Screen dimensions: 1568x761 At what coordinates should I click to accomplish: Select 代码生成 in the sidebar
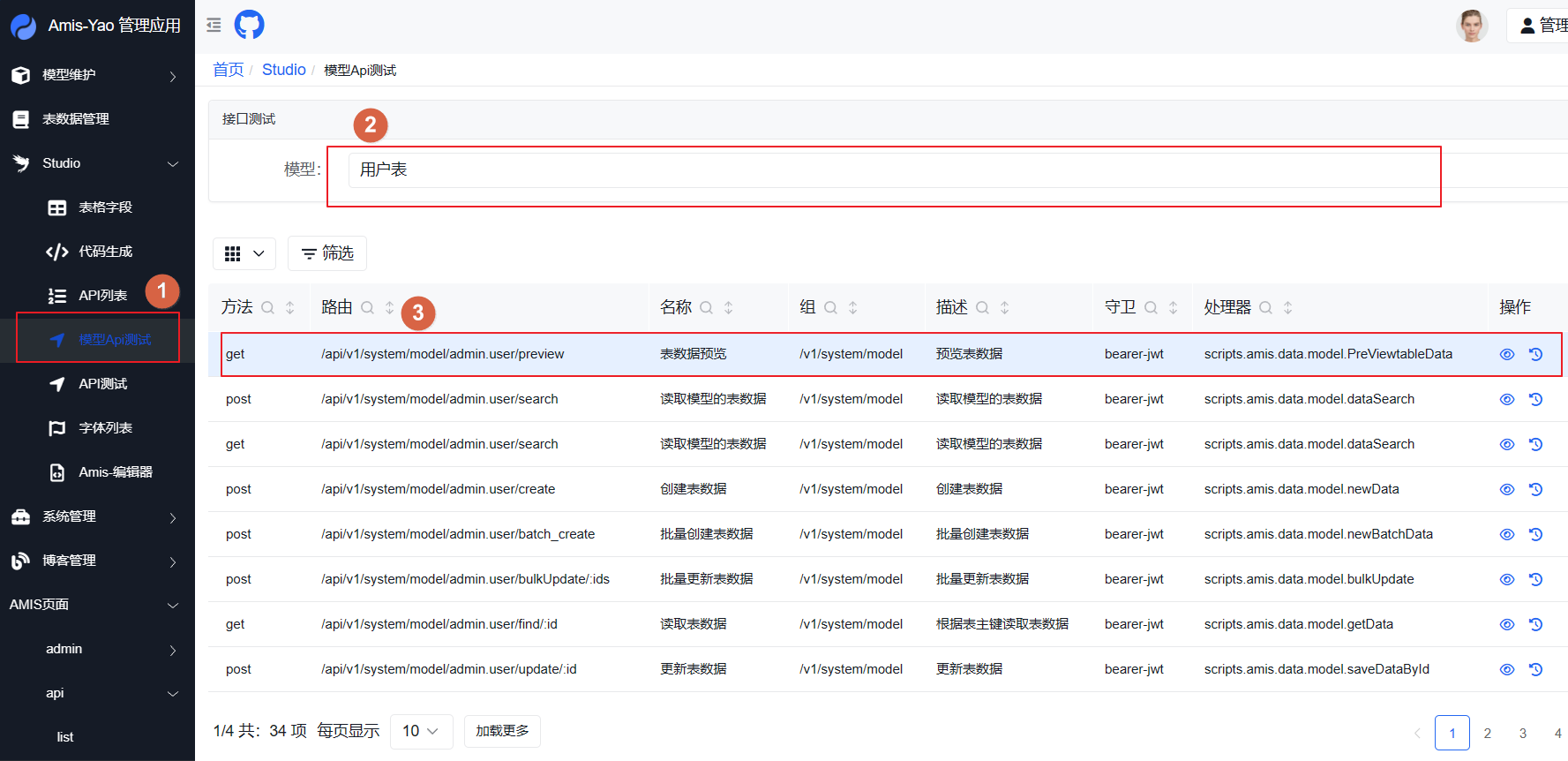[x=105, y=252]
